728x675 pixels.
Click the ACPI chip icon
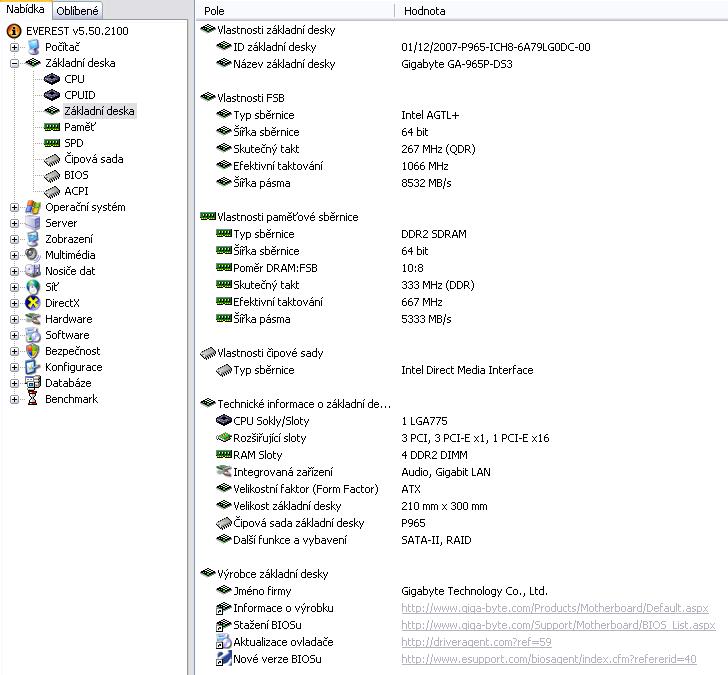point(52,191)
